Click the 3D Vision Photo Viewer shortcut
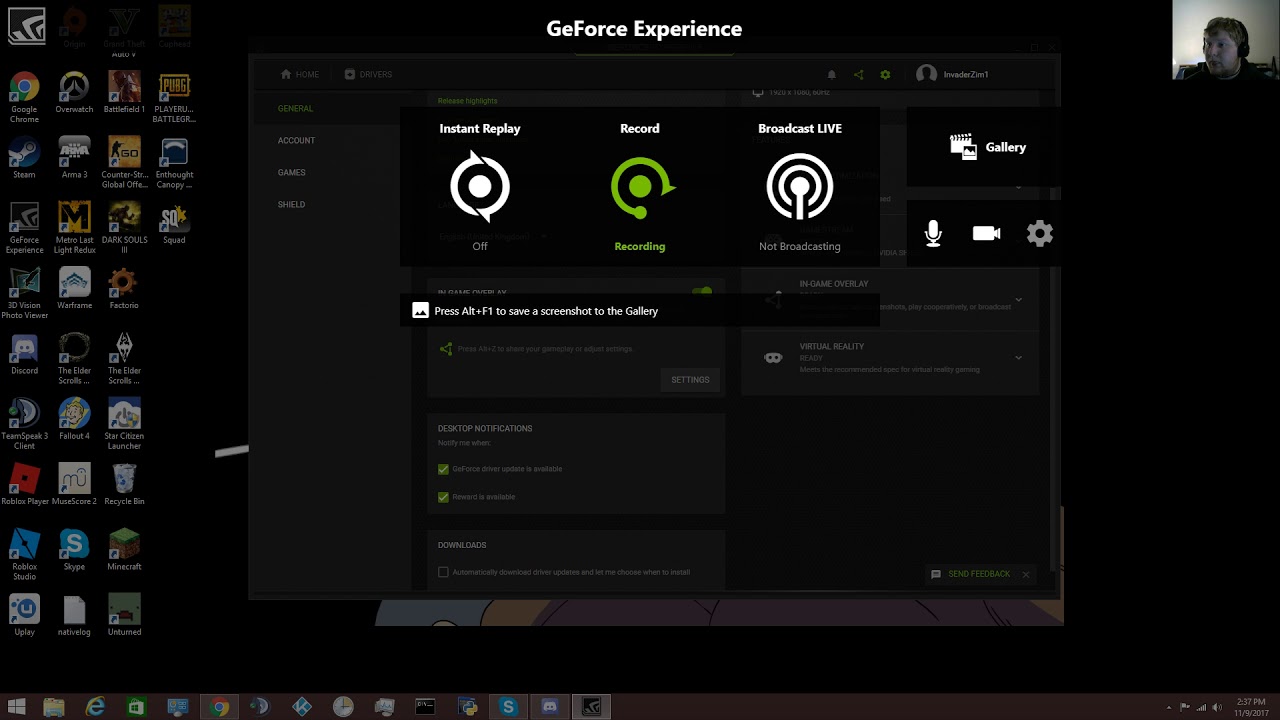The image size is (1280, 720). [x=24, y=293]
